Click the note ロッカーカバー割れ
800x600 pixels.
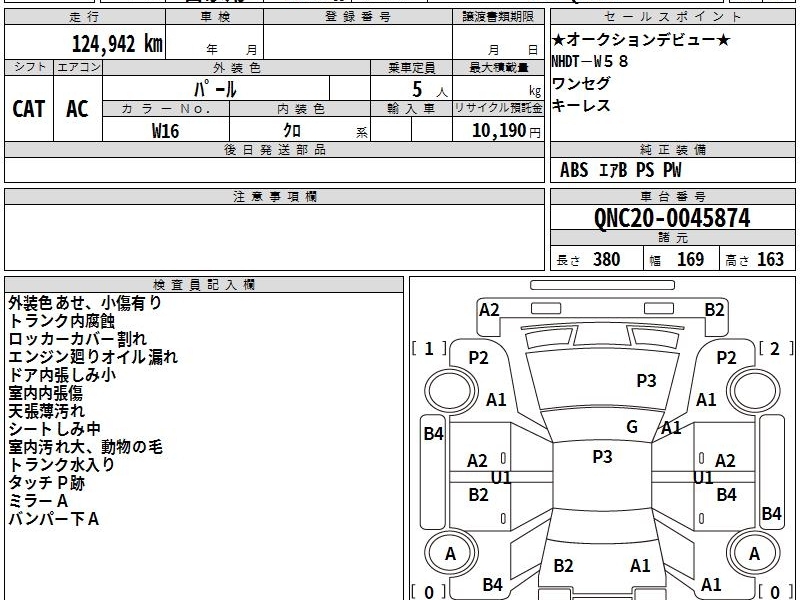[78, 339]
